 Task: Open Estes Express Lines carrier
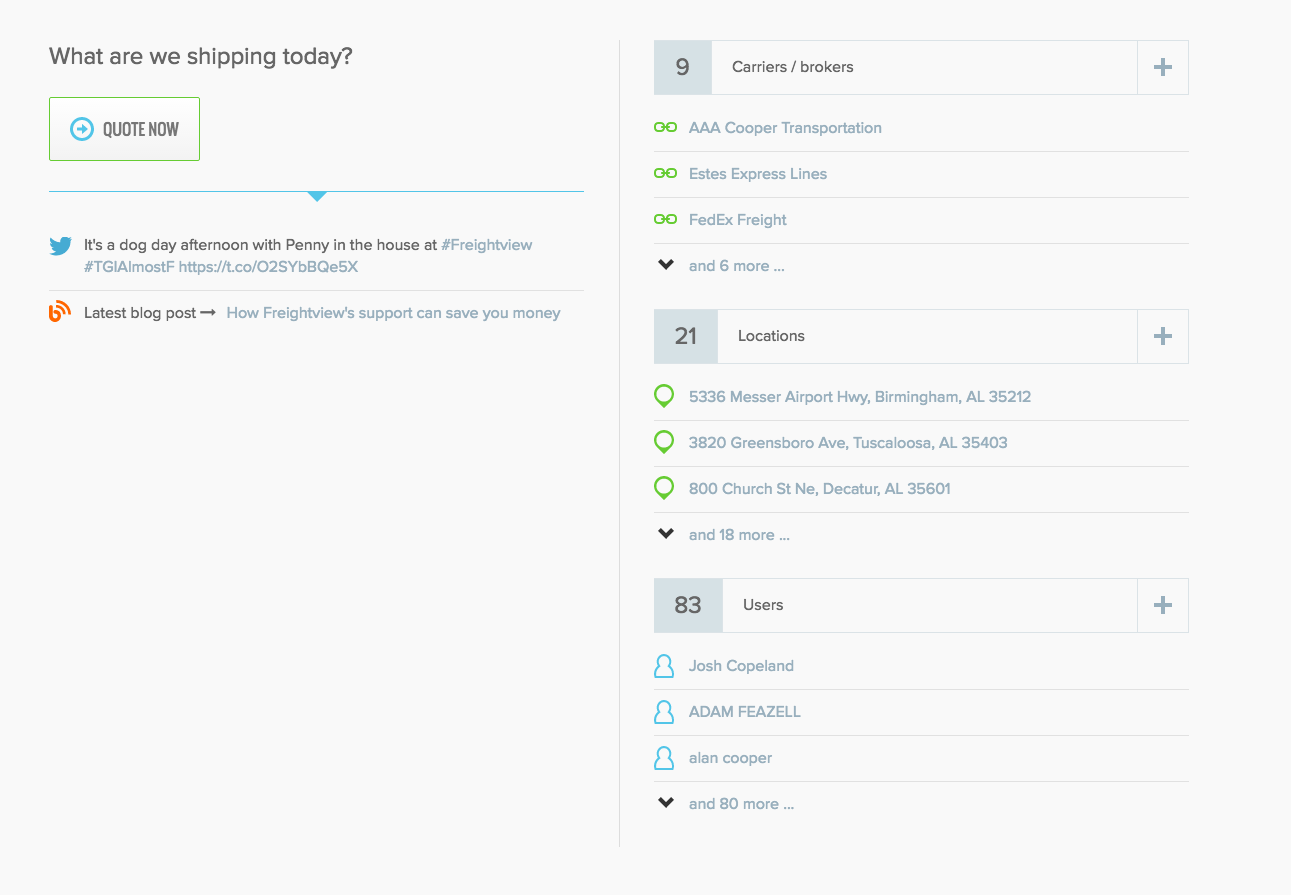click(758, 174)
